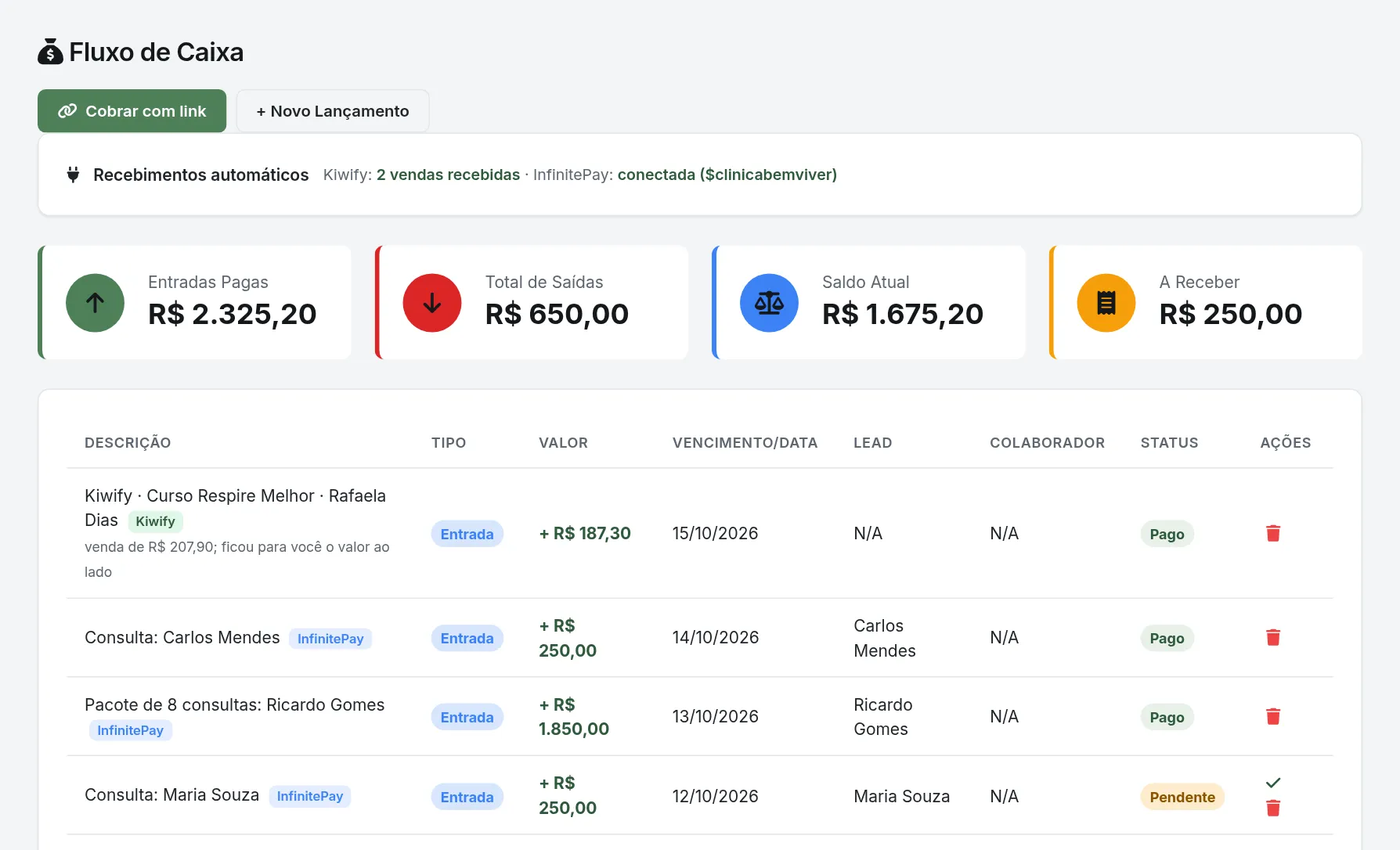Select the value + R$ 187,30
Image resolution: width=1400 pixels, height=850 pixels.
585,533
